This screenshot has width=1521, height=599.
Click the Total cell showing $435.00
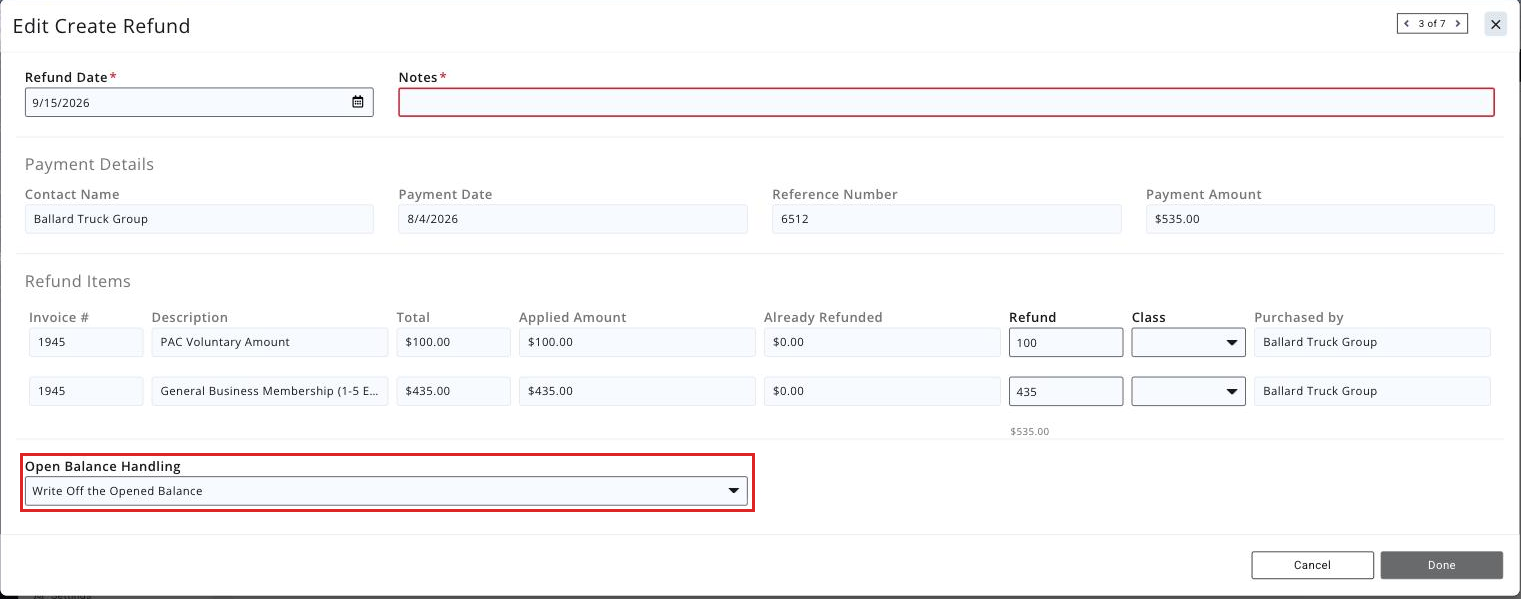coord(453,391)
